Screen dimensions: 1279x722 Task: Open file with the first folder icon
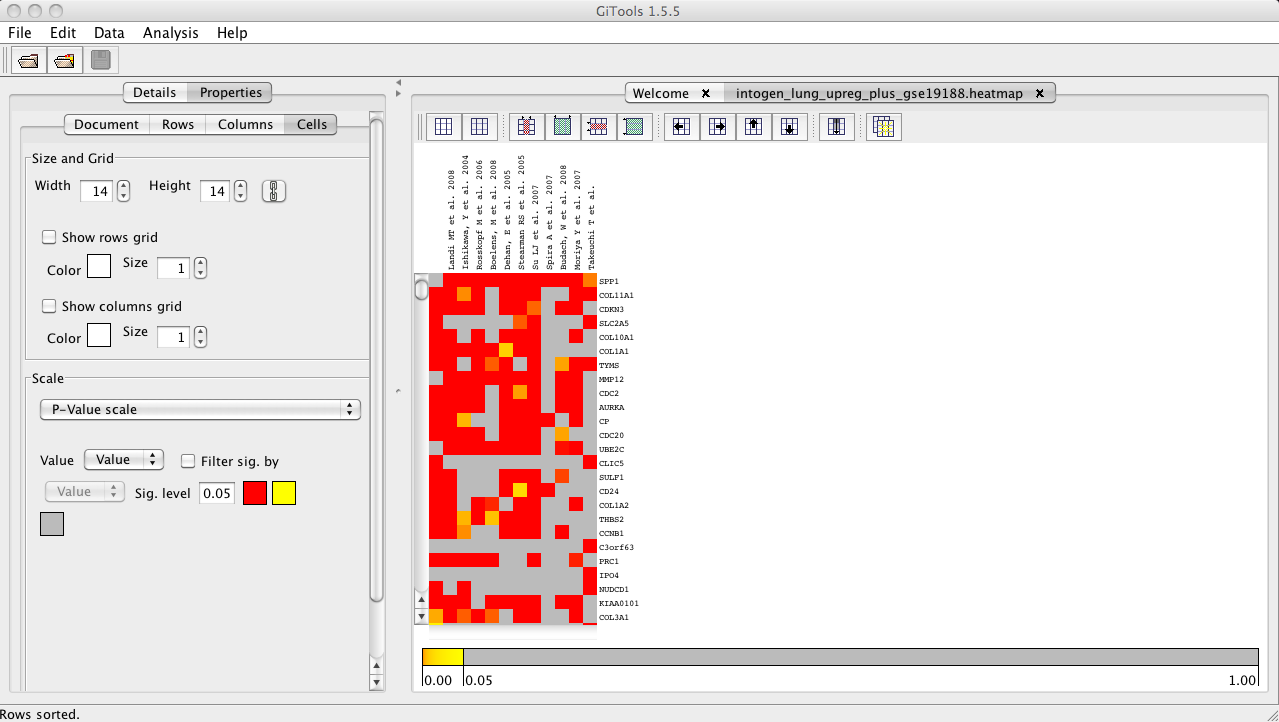[28, 60]
